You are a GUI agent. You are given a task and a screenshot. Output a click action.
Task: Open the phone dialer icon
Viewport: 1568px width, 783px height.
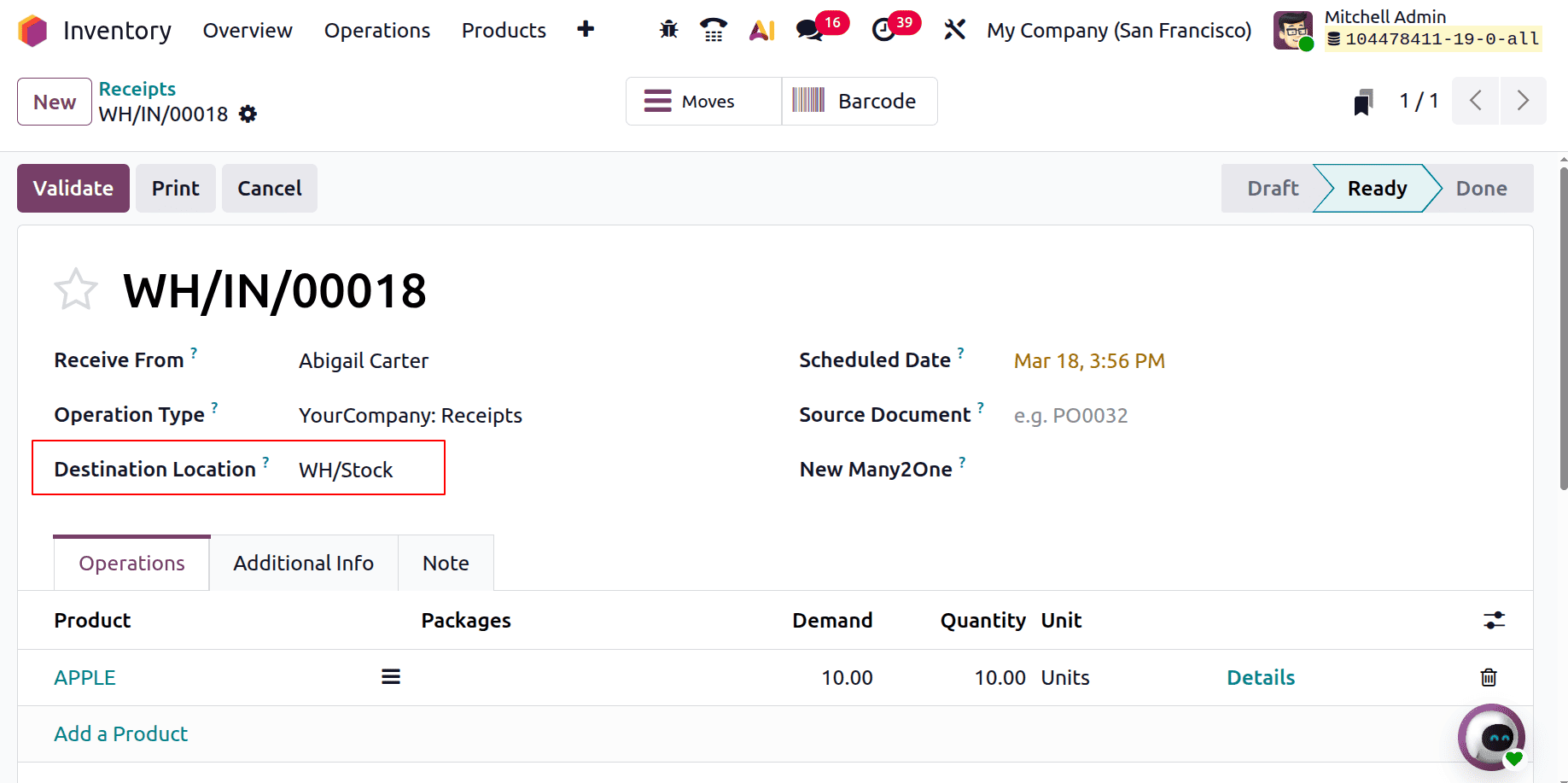coord(714,28)
